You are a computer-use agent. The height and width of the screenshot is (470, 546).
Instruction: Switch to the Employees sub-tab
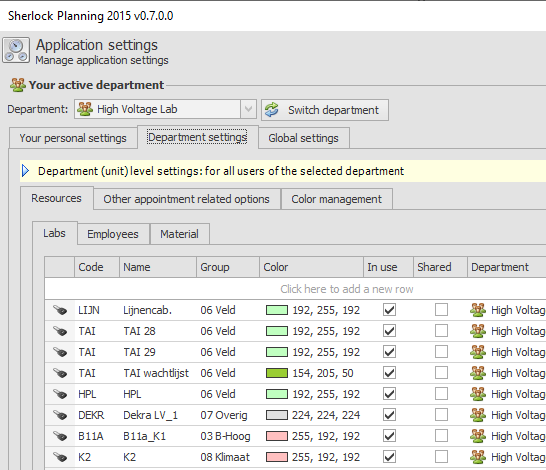coord(113,234)
